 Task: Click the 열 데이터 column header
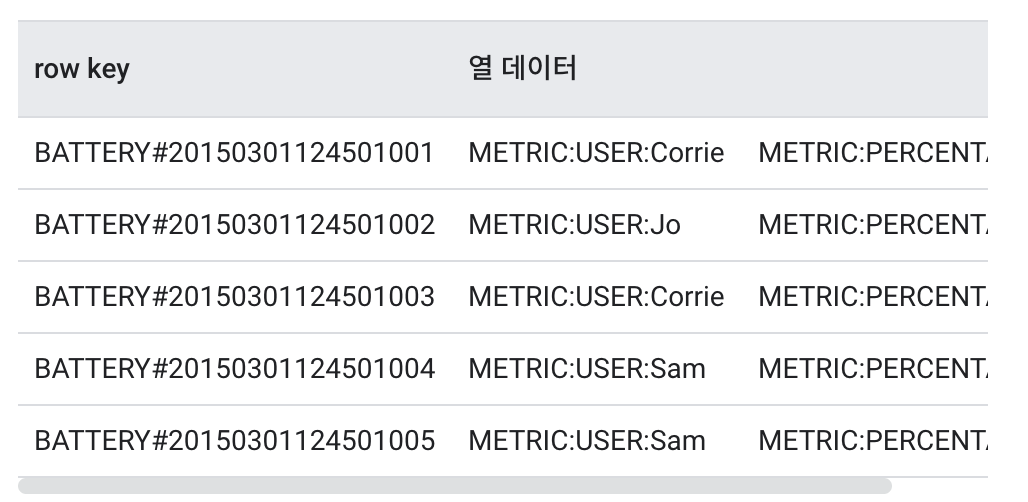coord(523,68)
